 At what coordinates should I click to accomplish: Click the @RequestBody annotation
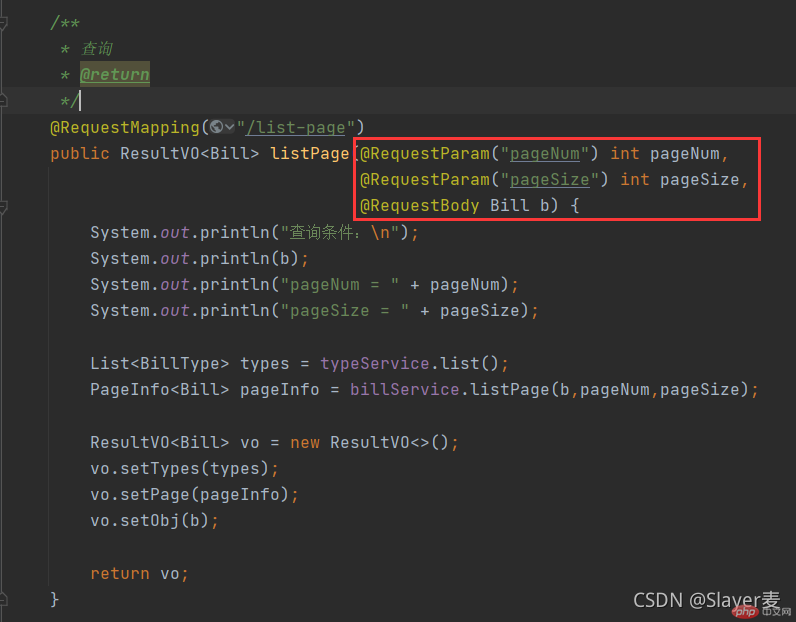click(x=419, y=206)
